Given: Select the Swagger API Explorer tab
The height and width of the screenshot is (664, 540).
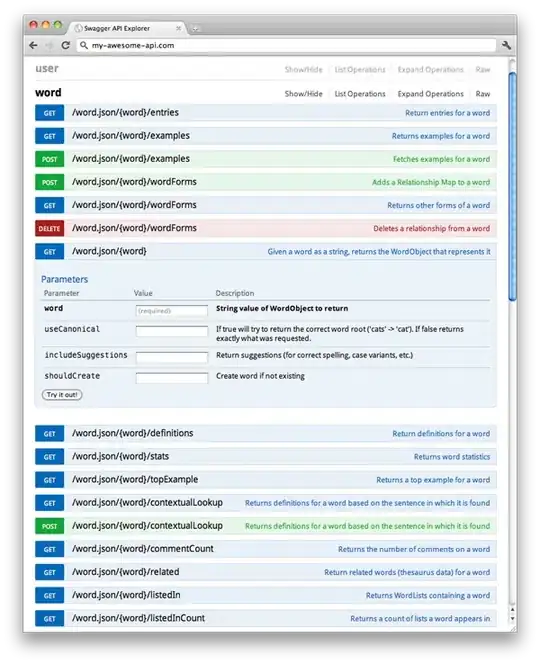Looking at the screenshot, I should [127, 28].
